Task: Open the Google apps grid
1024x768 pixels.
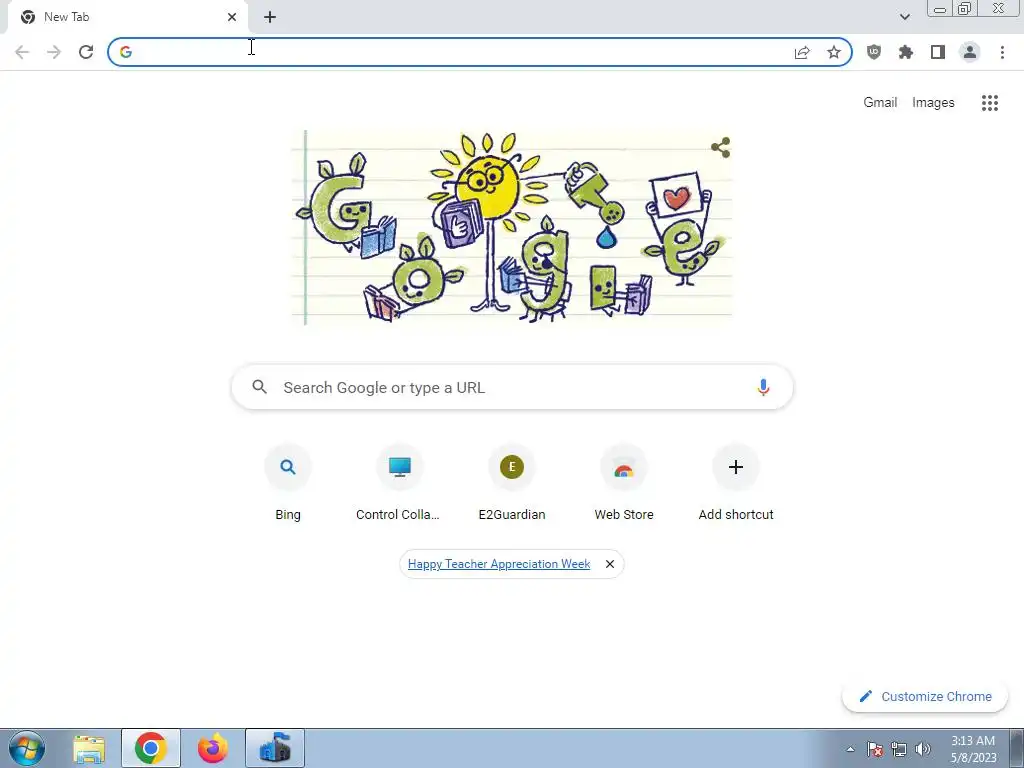Action: [990, 103]
